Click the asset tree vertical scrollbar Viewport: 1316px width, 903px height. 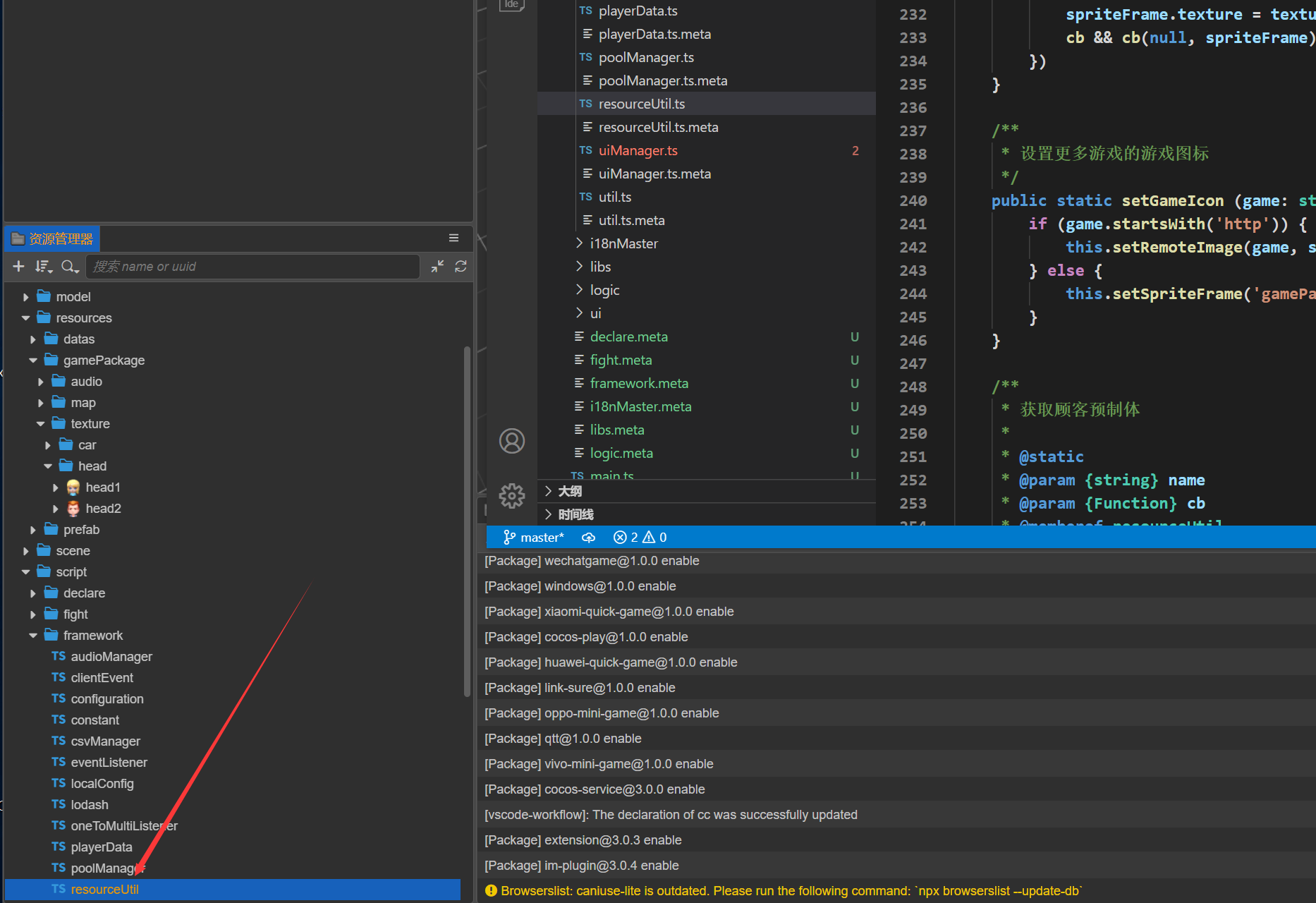[467, 521]
